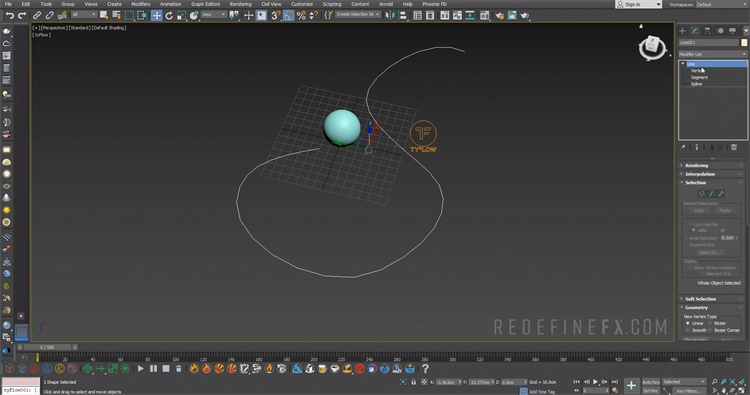Click the Stop simulation button
This screenshot has height=395, width=750.
pos(165,369)
